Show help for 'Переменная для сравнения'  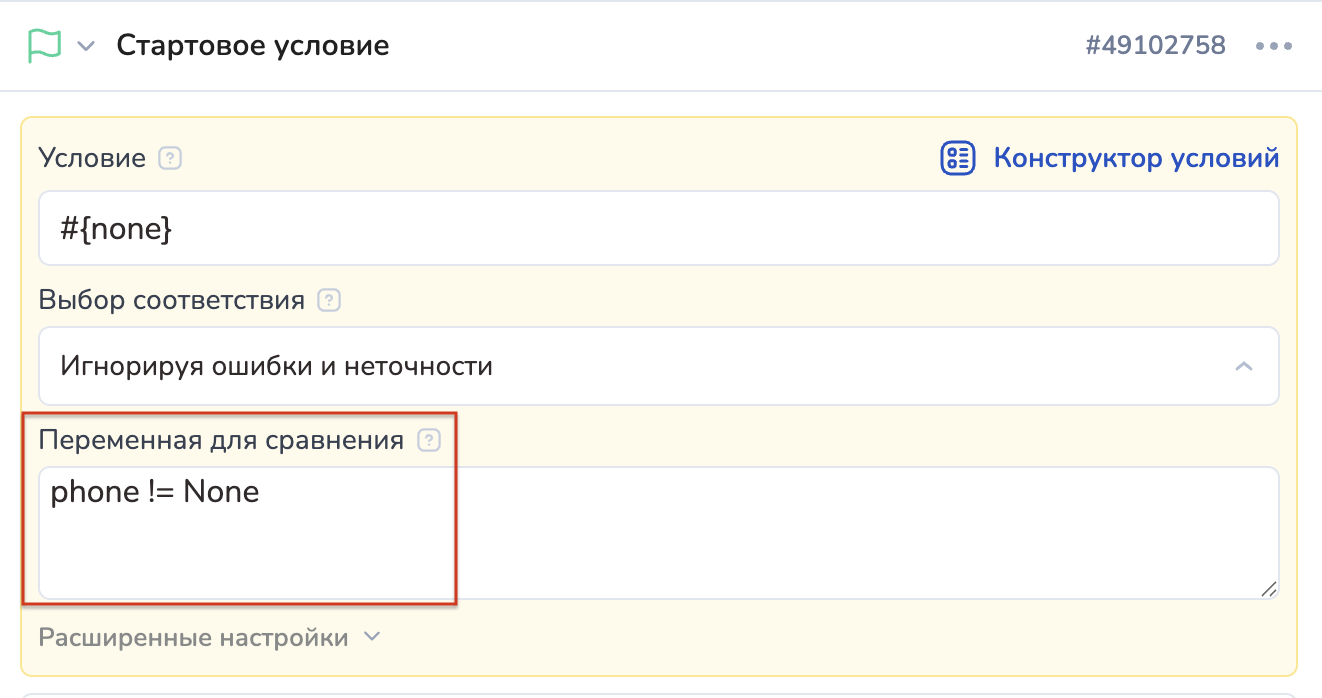429,440
